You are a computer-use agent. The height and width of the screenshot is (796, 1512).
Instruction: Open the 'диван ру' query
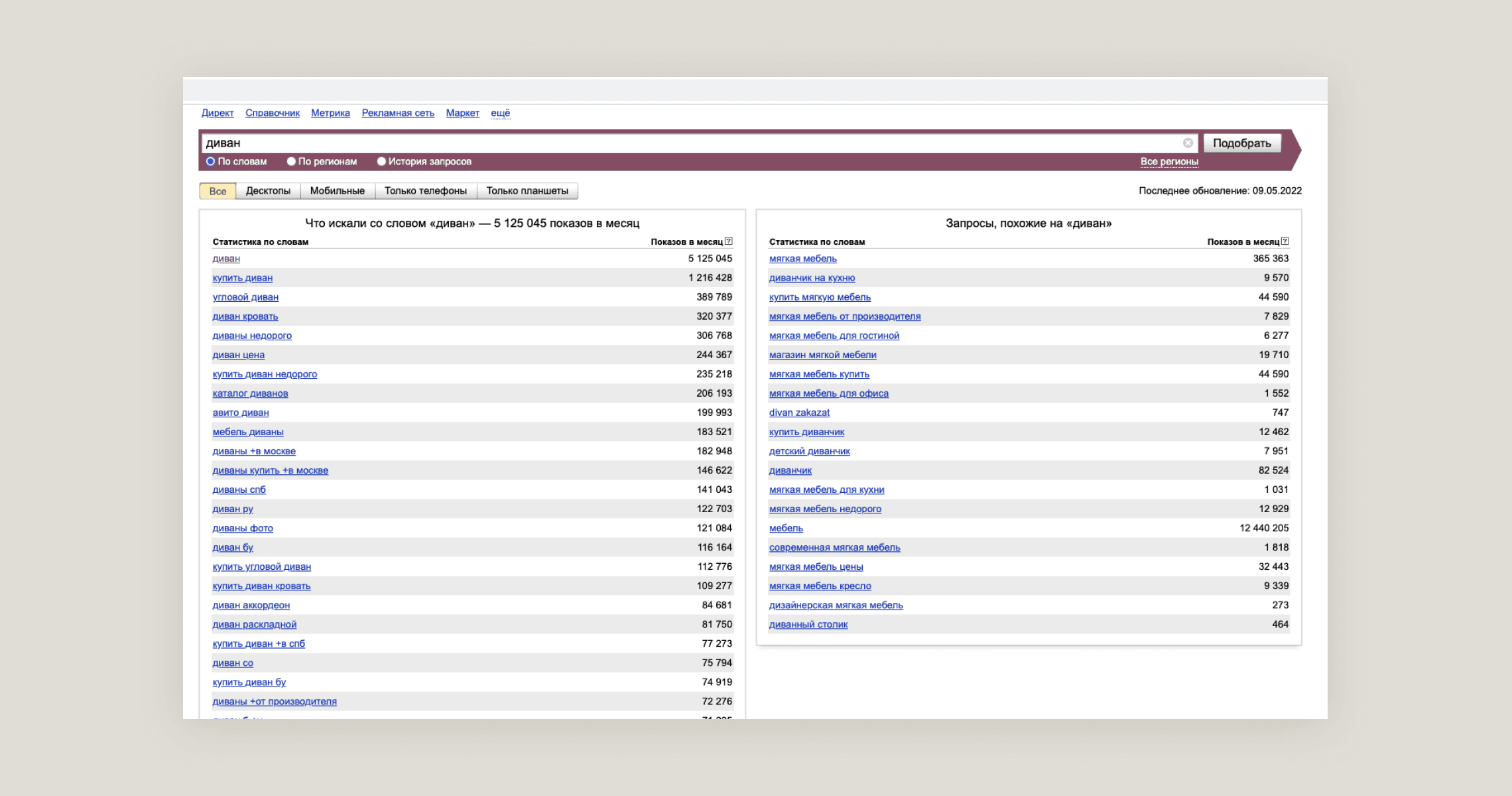click(233, 509)
